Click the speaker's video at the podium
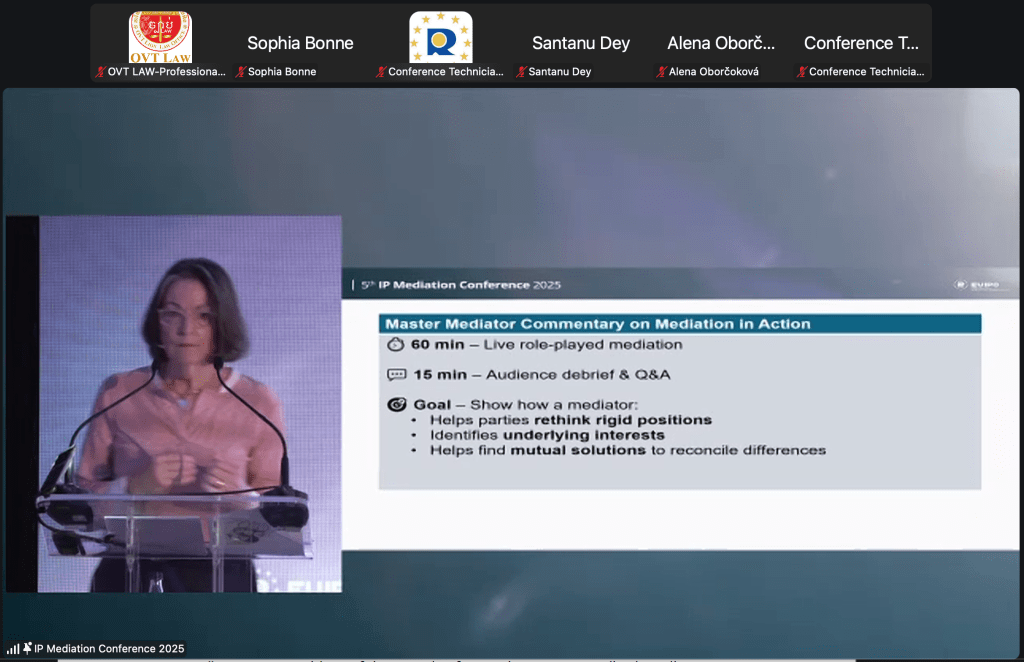The image size is (1024, 662). (x=174, y=404)
